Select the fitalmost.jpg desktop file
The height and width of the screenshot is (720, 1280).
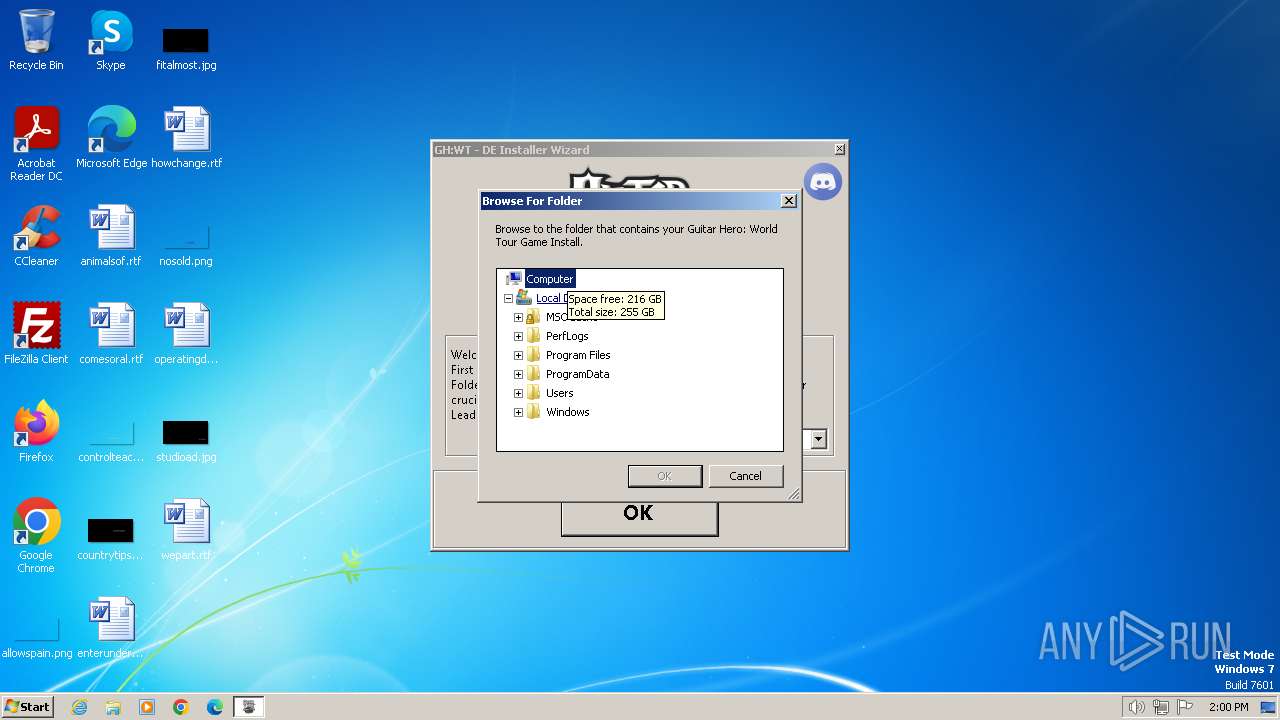tap(186, 48)
